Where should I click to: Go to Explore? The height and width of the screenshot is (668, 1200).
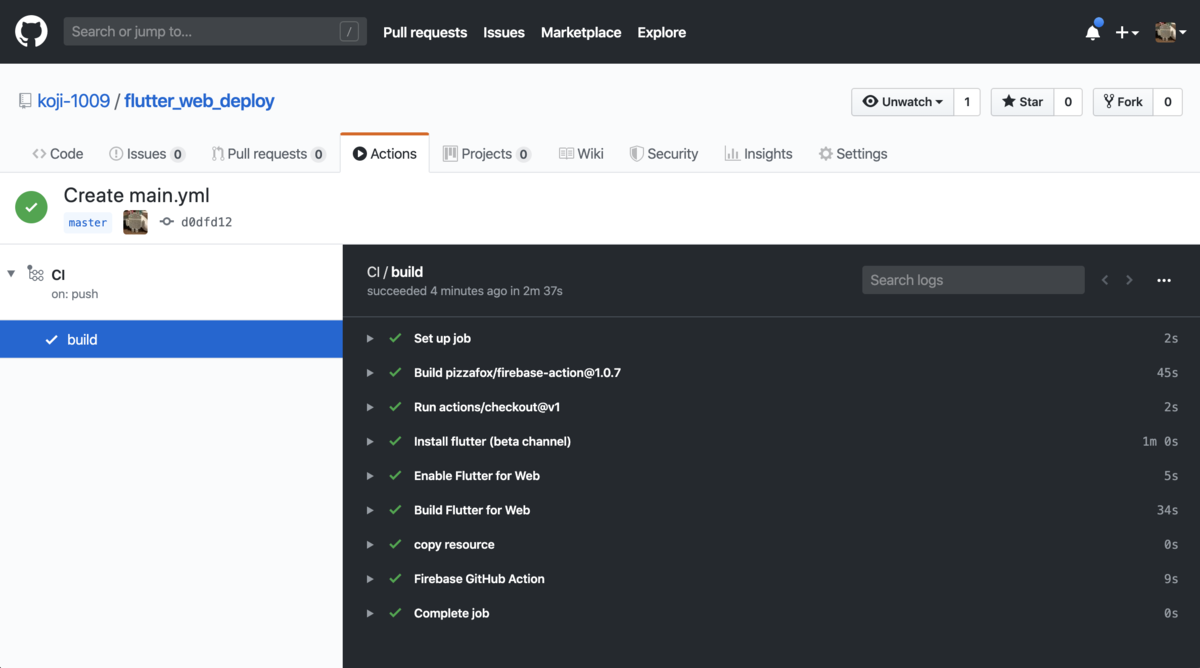662,32
